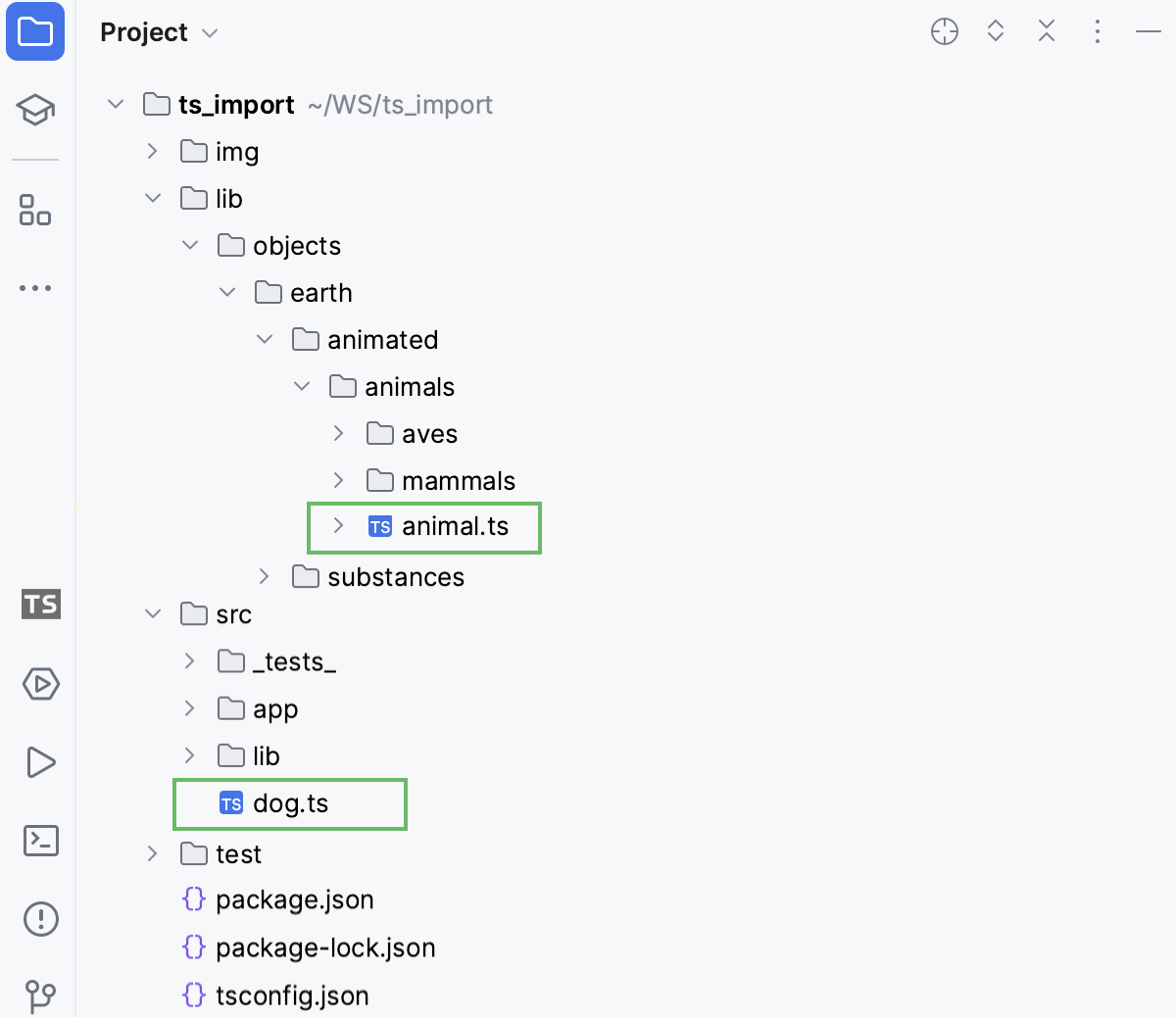The width and height of the screenshot is (1176, 1017).
Task: Expand the substances folder
Action: tap(264, 576)
